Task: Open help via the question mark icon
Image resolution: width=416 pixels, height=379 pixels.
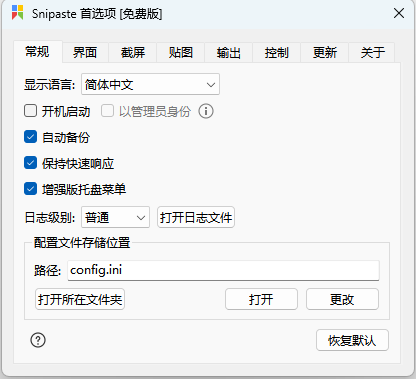Action: [x=38, y=340]
